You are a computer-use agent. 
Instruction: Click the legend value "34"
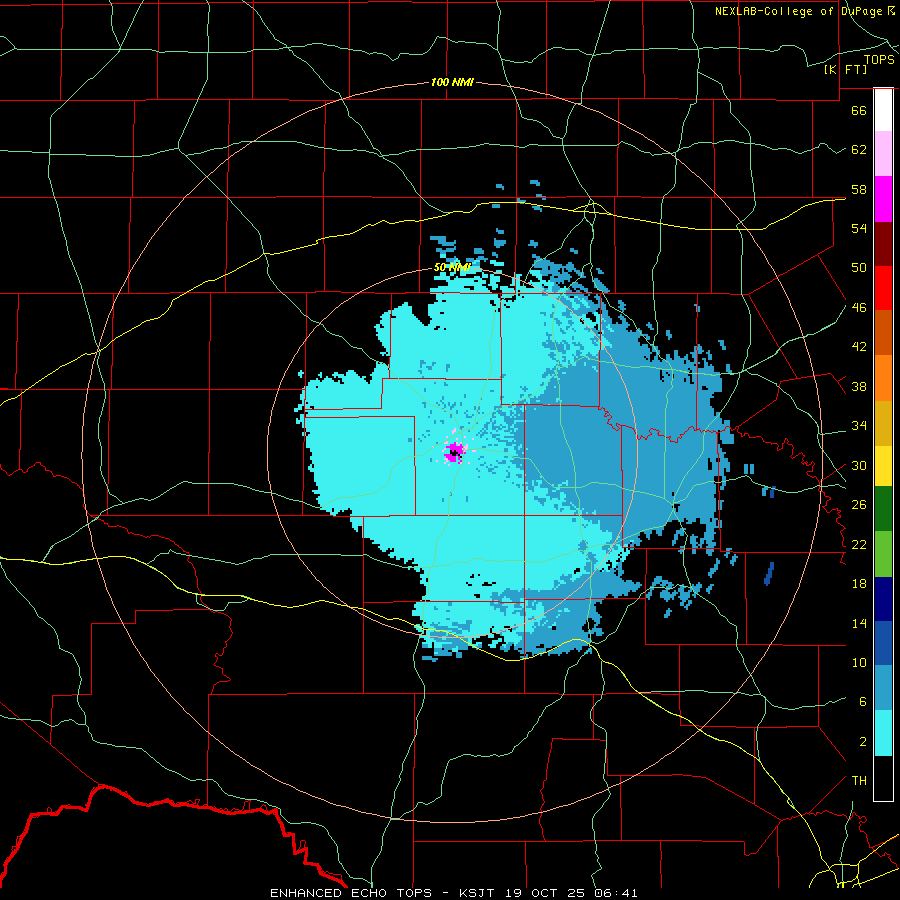(859, 426)
